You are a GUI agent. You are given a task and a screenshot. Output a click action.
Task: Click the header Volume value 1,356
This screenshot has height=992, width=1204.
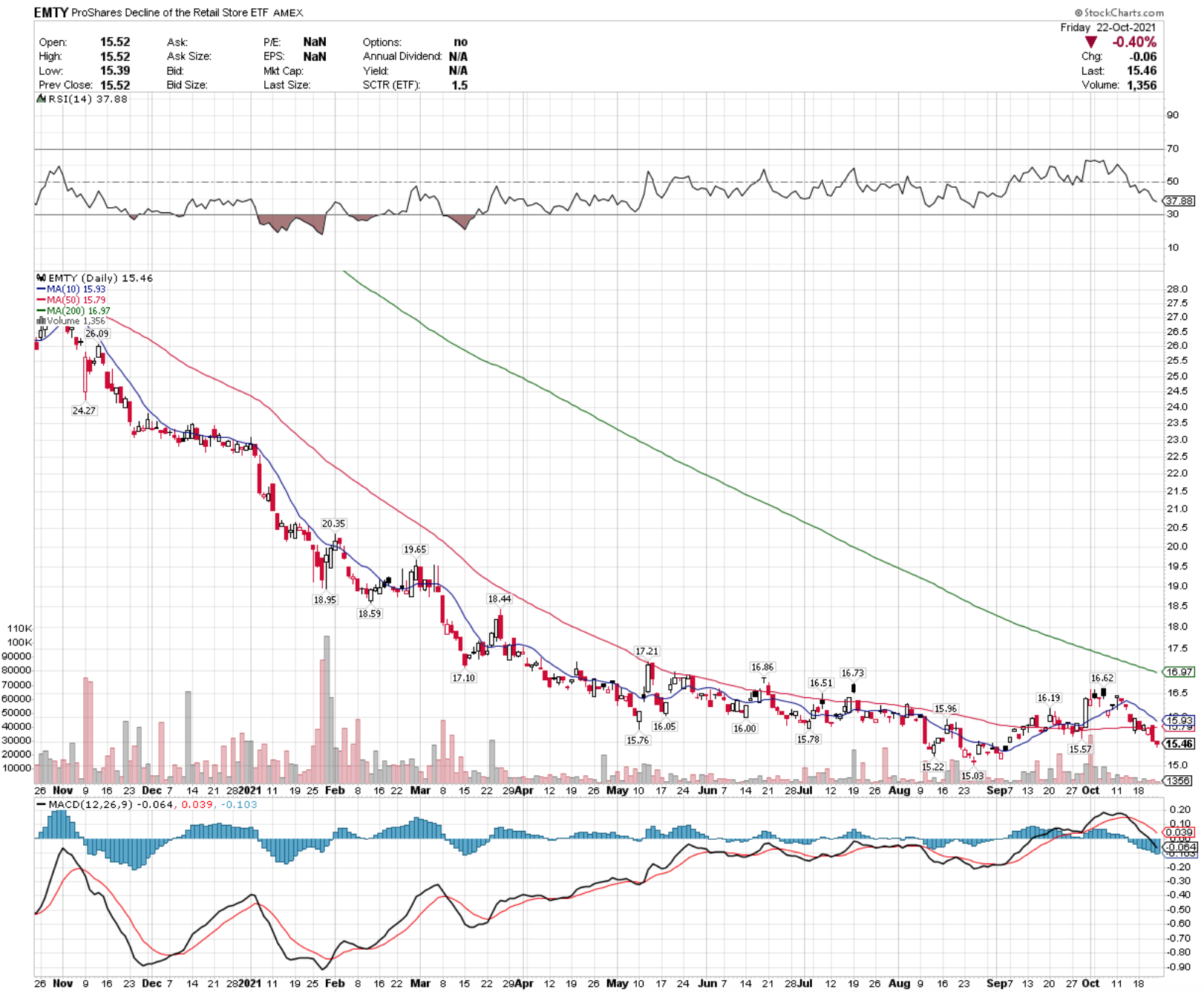1142,85
